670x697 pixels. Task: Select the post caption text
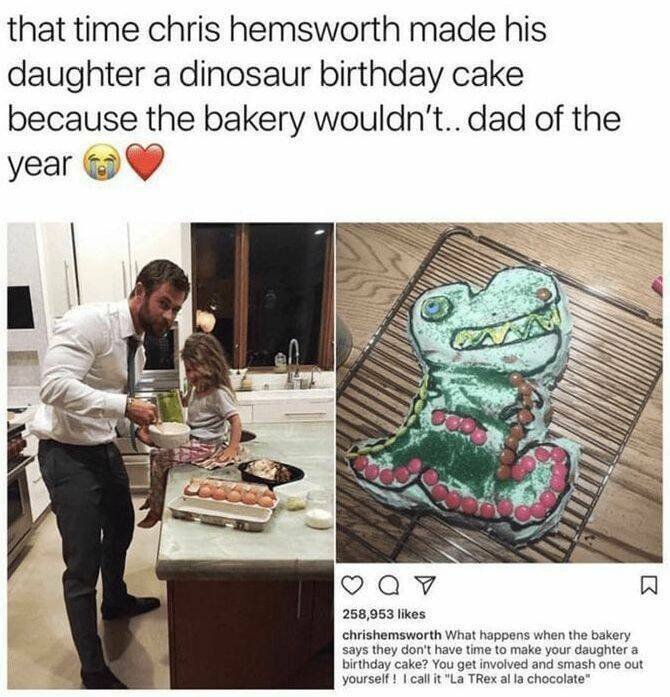tap(492, 657)
